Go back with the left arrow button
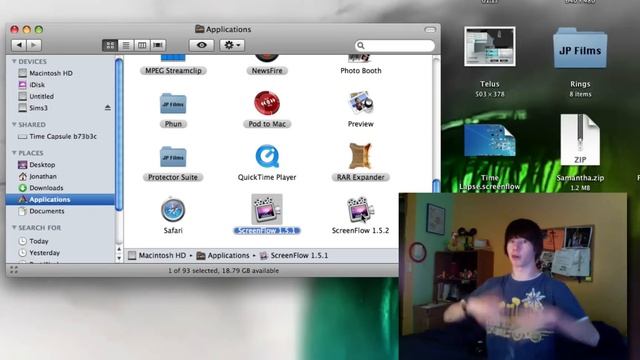 (x=19, y=45)
